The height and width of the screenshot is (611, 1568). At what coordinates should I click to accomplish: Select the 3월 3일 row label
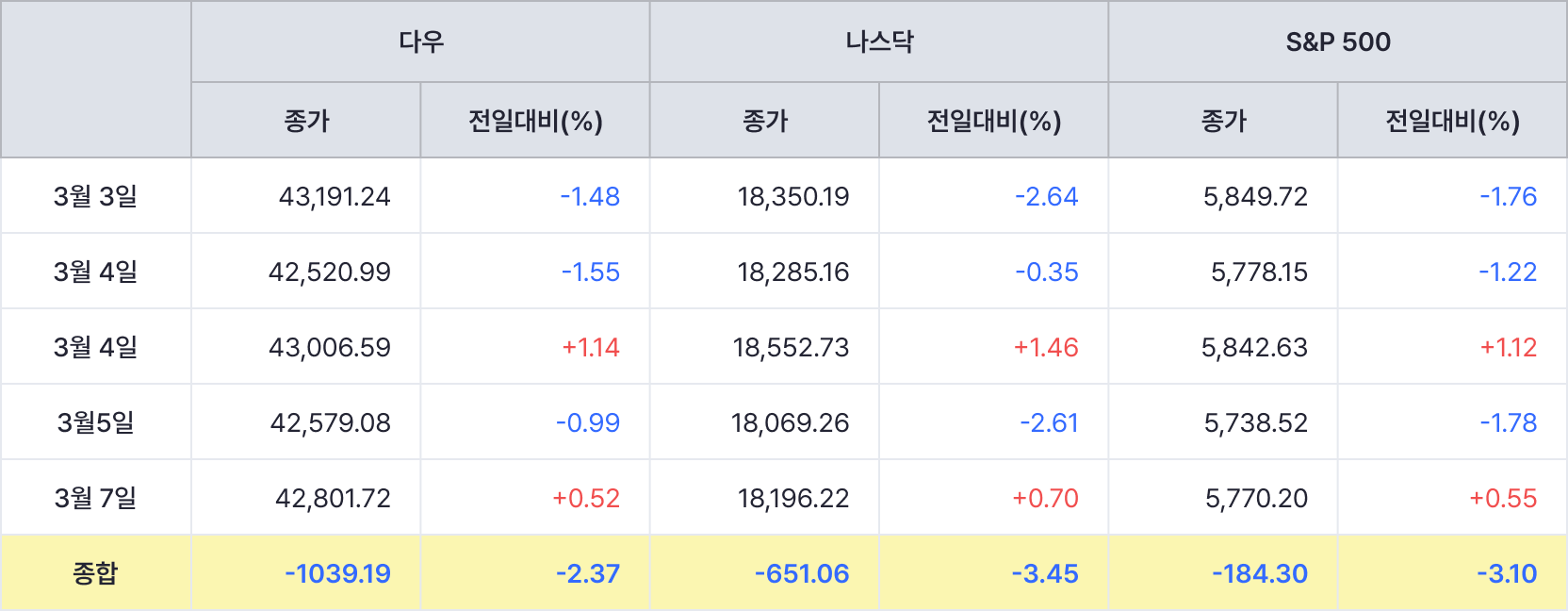95,196
